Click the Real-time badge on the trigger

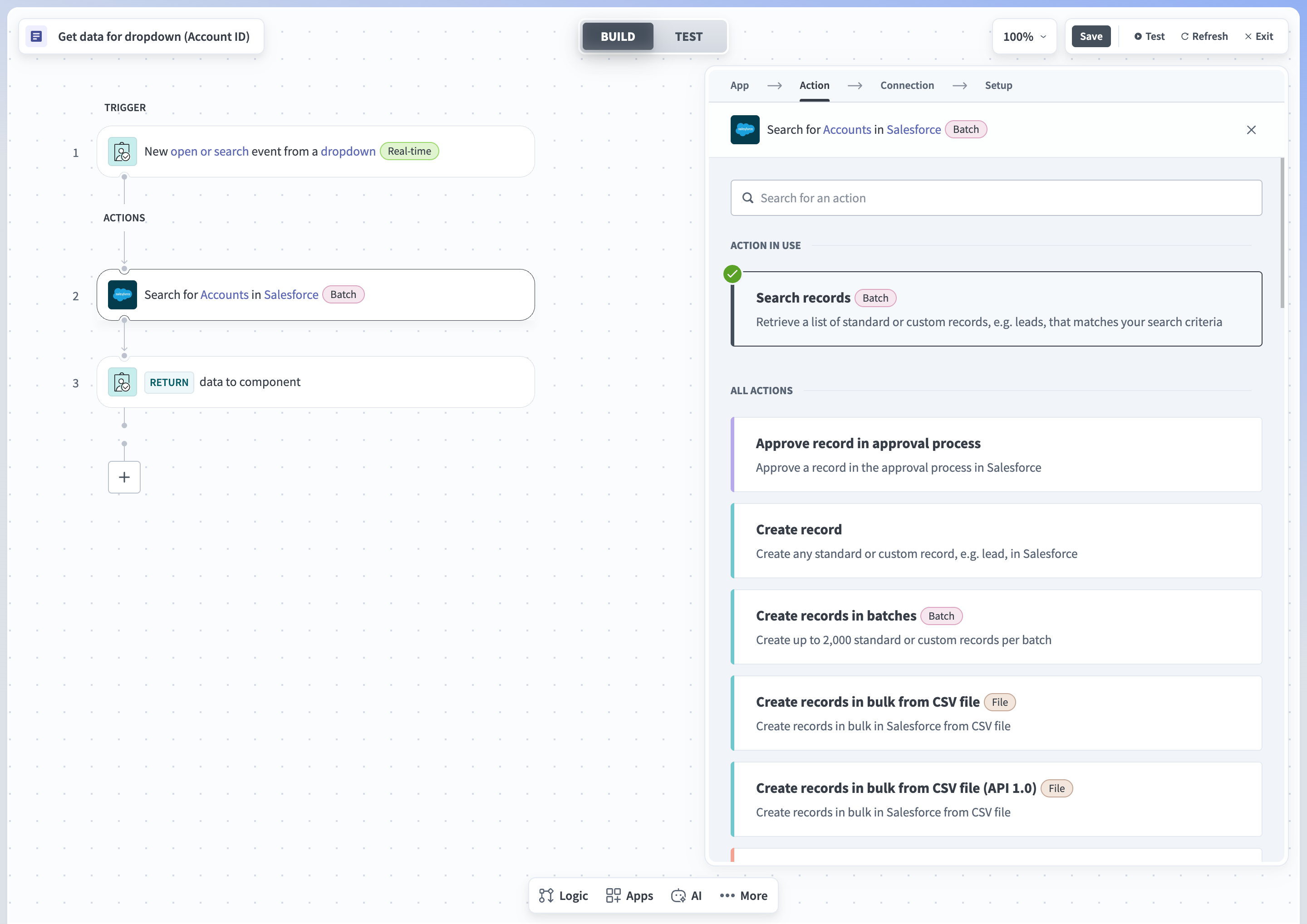[x=409, y=152]
